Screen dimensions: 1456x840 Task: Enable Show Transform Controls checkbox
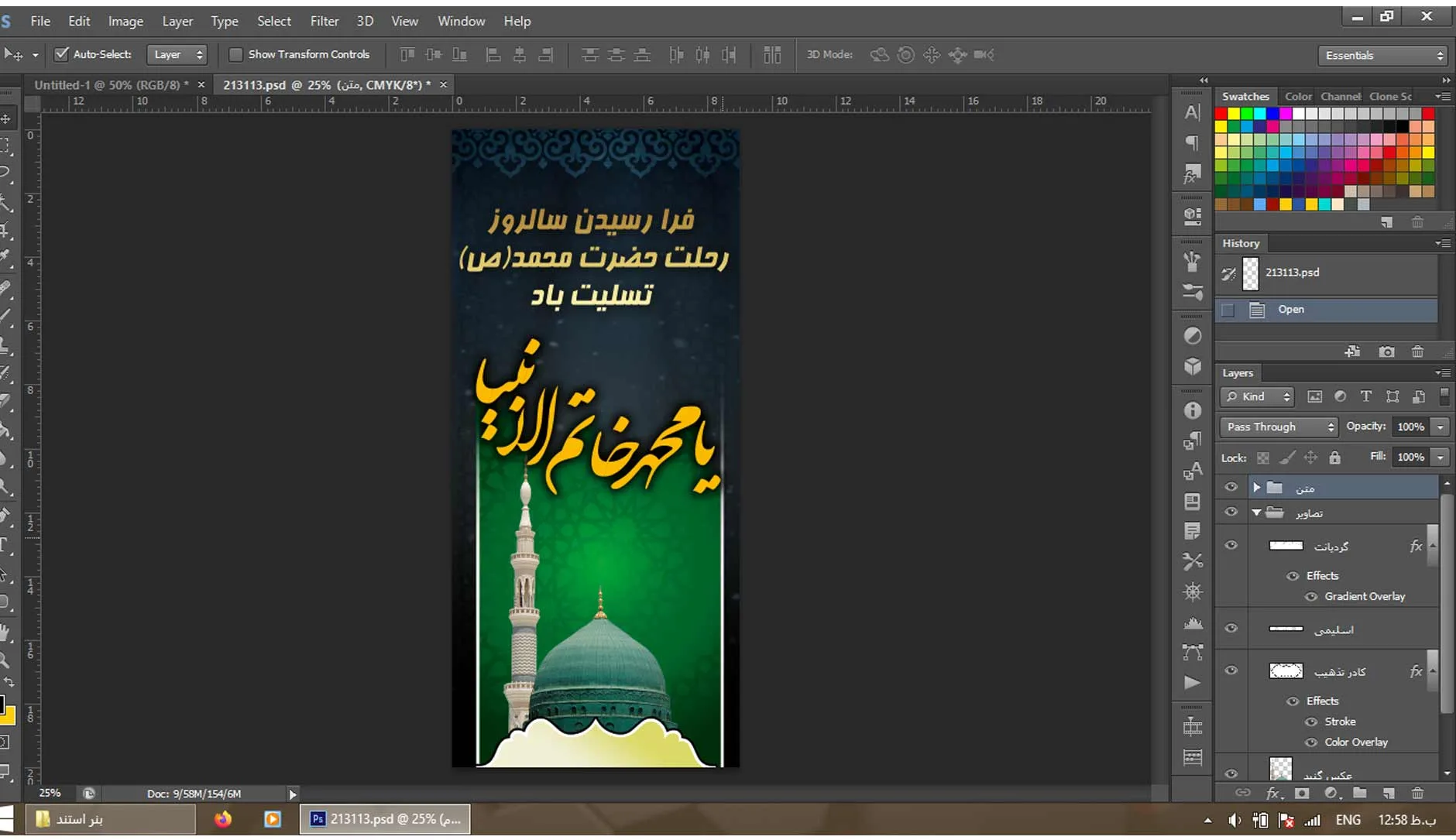point(235,54)
